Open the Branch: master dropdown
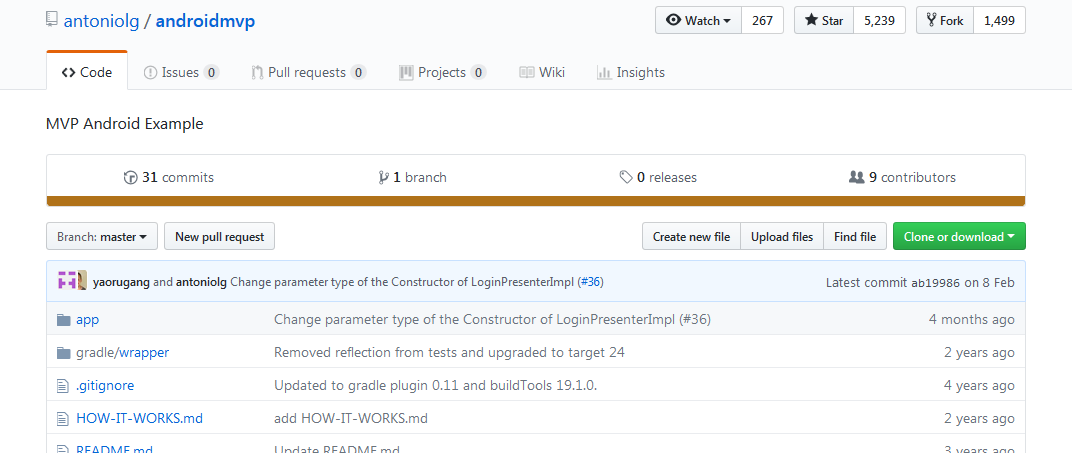This screenshot has height=453, width=1072. tap(102, 236)
